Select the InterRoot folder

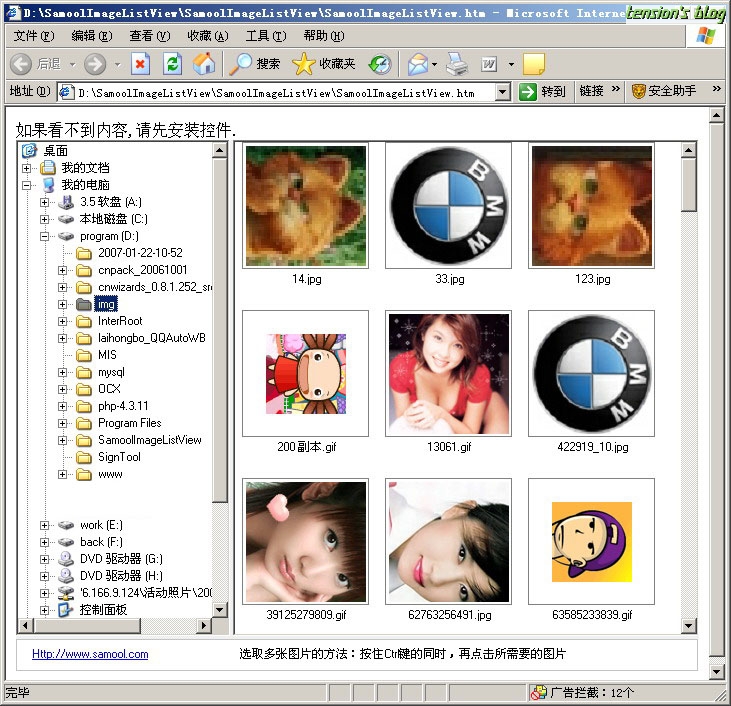120,321
